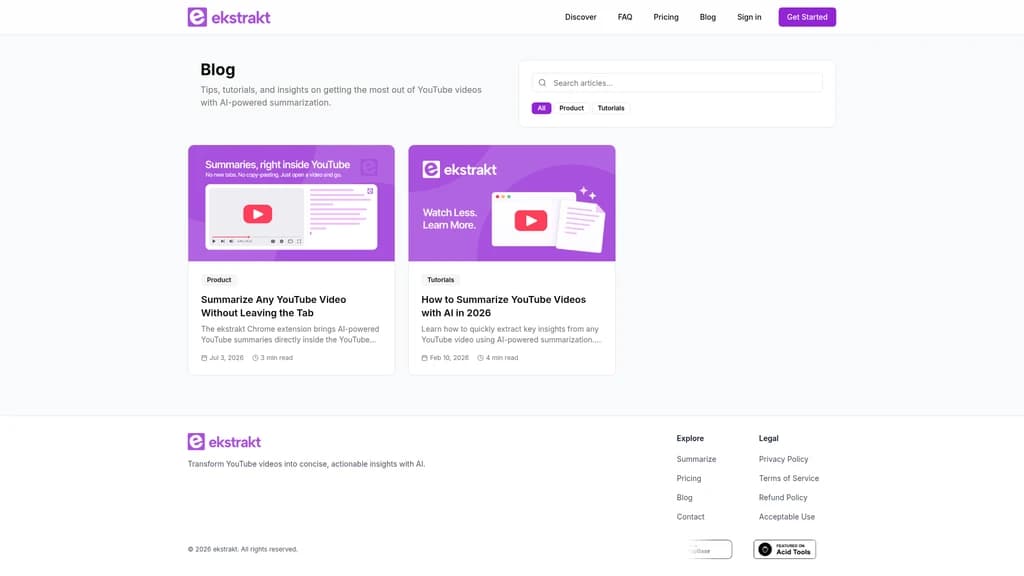Viewport: 1024px width, 576px height.
Task: Click the ekstrakt logo in the footer
Action: 224,441
